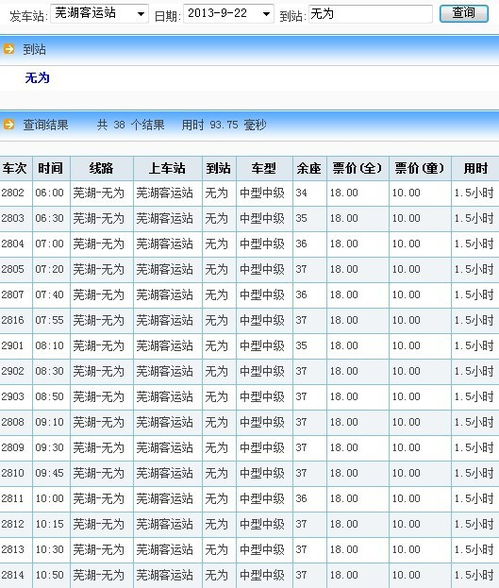
Task: Click child price 10.00 in row 2816
Action: click(x=406, y=320)
